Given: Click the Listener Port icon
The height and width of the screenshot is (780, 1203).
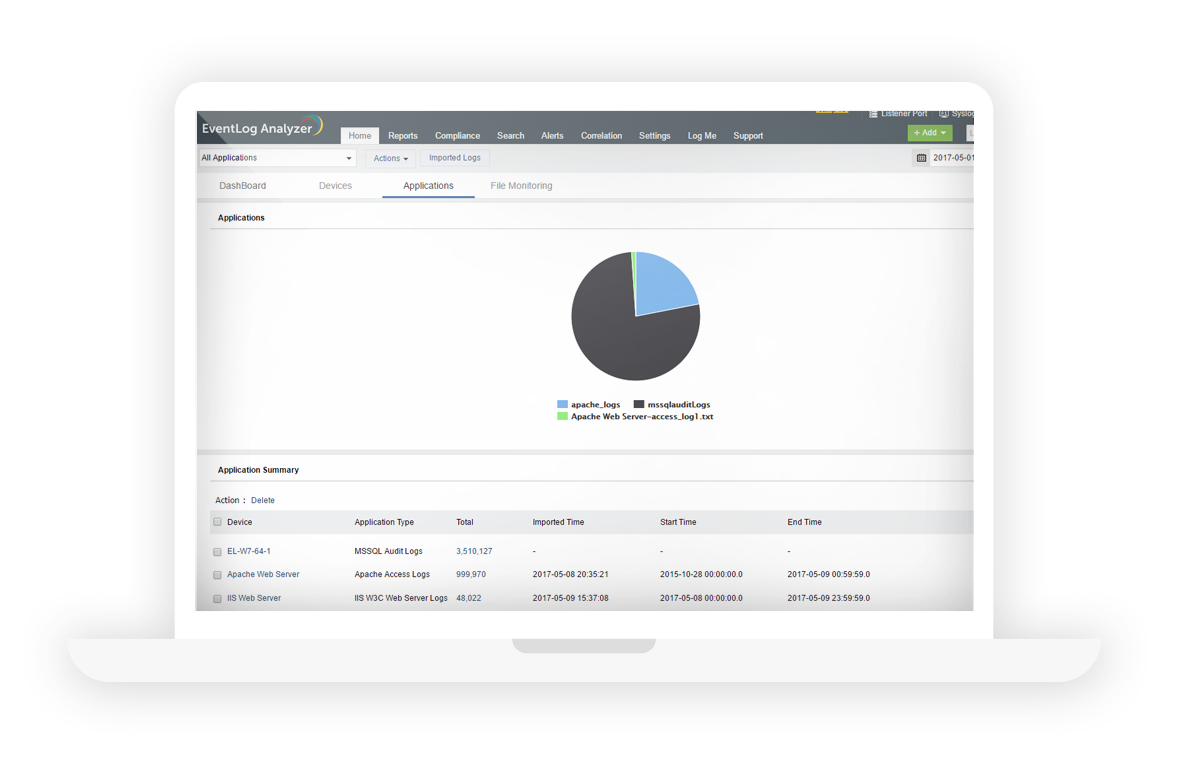Looking at the screenshot, I should pyautogui.click(x=873, y=114).
